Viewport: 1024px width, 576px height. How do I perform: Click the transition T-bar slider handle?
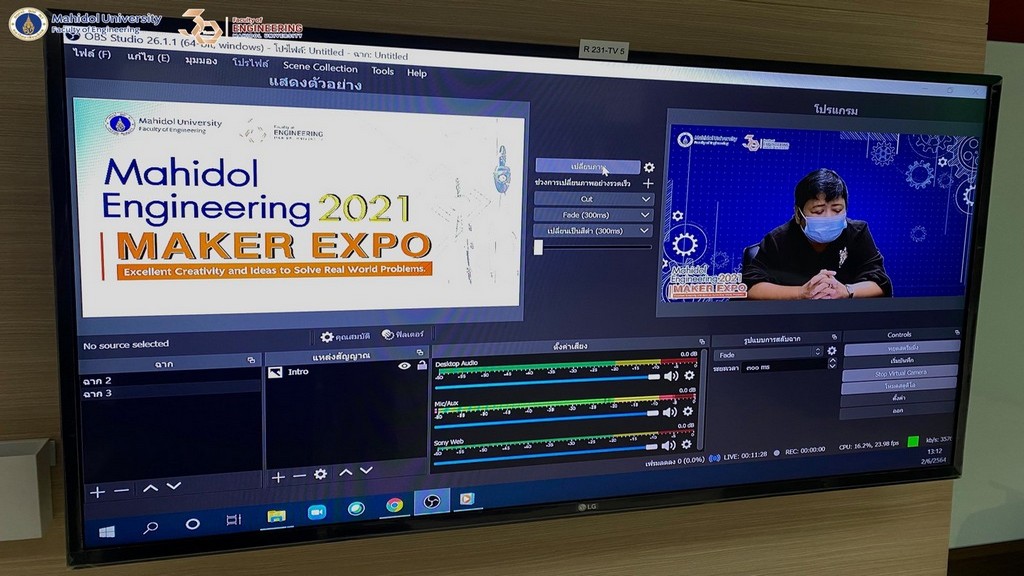[x=538, y=247]
